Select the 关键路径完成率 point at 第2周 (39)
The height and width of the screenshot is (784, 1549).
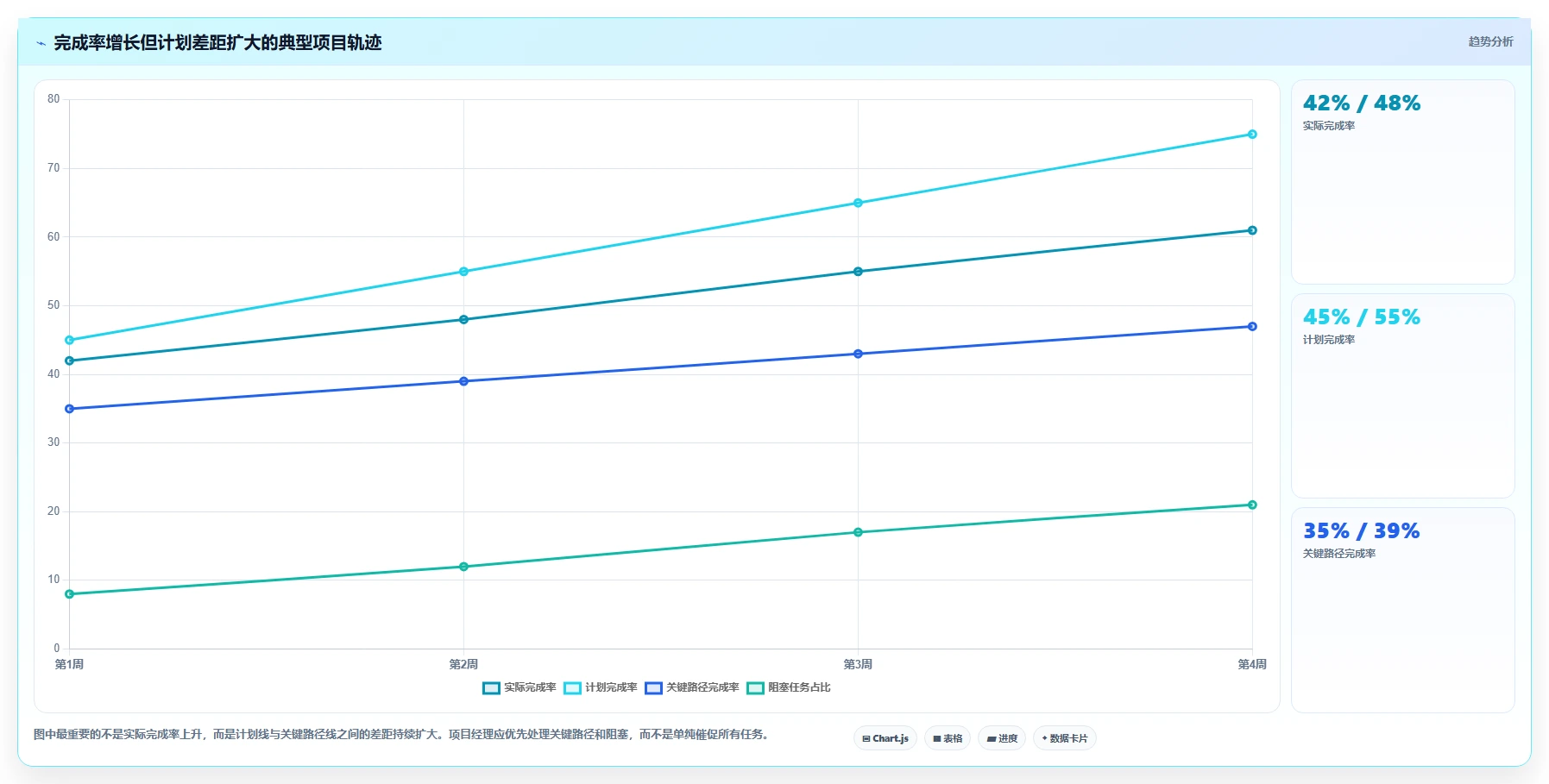pos(463,381)
